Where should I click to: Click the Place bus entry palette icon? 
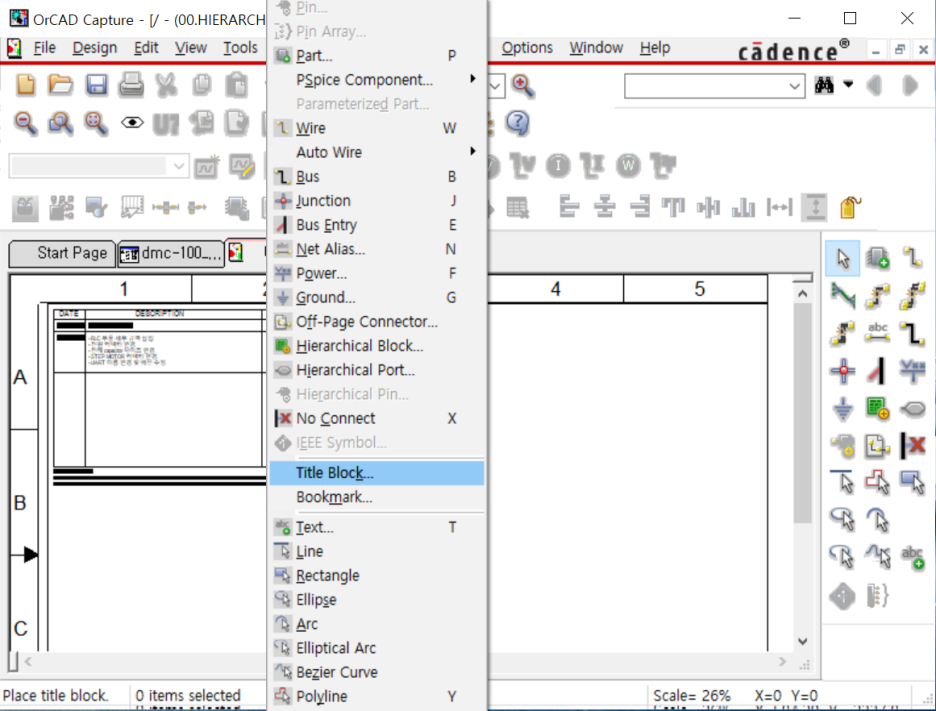pos(878,371)
